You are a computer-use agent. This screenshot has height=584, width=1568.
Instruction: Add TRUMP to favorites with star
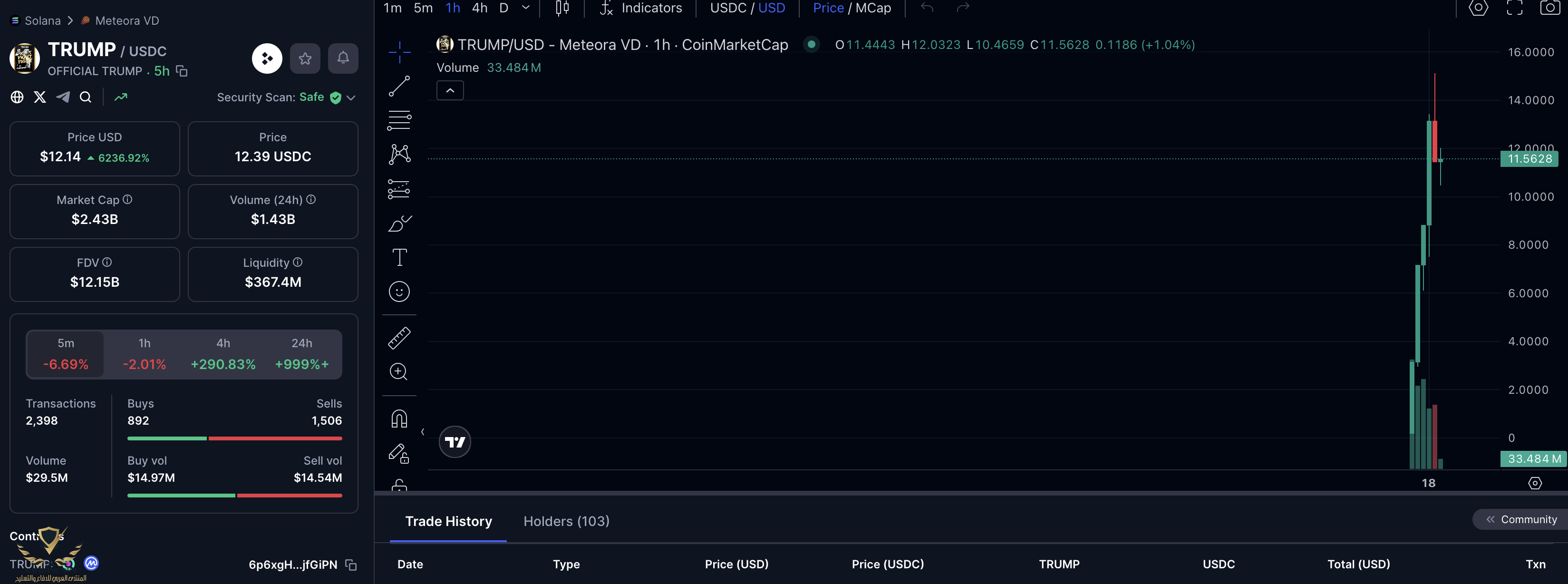[305, 58]
